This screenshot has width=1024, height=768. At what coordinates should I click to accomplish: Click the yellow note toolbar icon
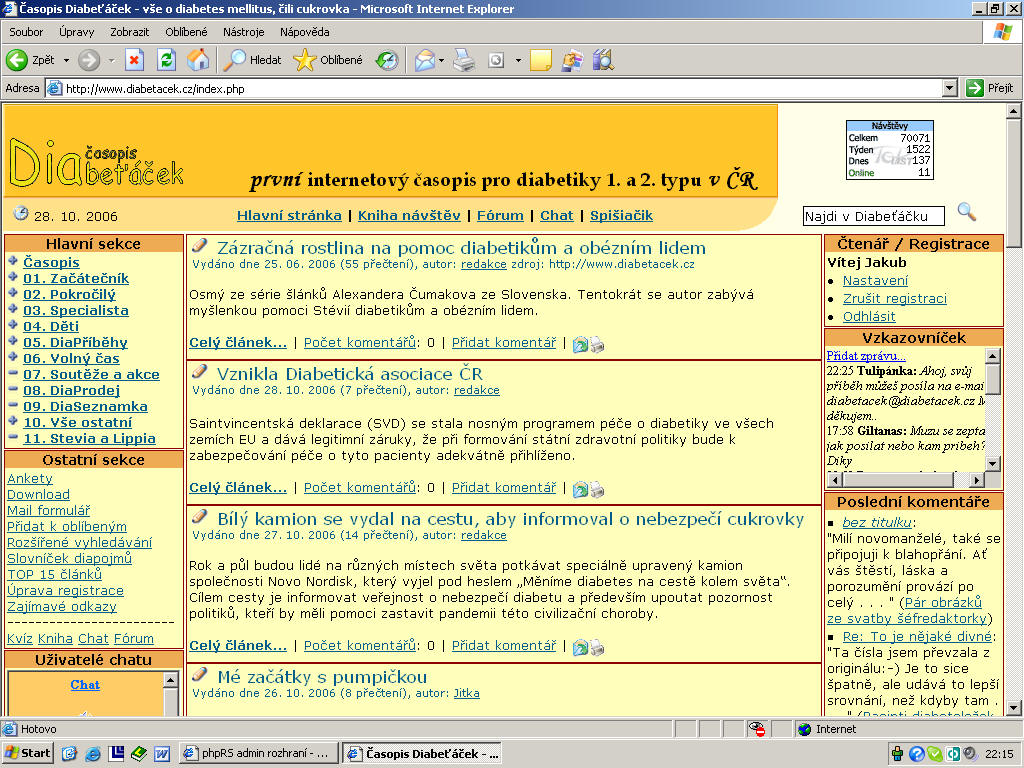pos(541,61)
